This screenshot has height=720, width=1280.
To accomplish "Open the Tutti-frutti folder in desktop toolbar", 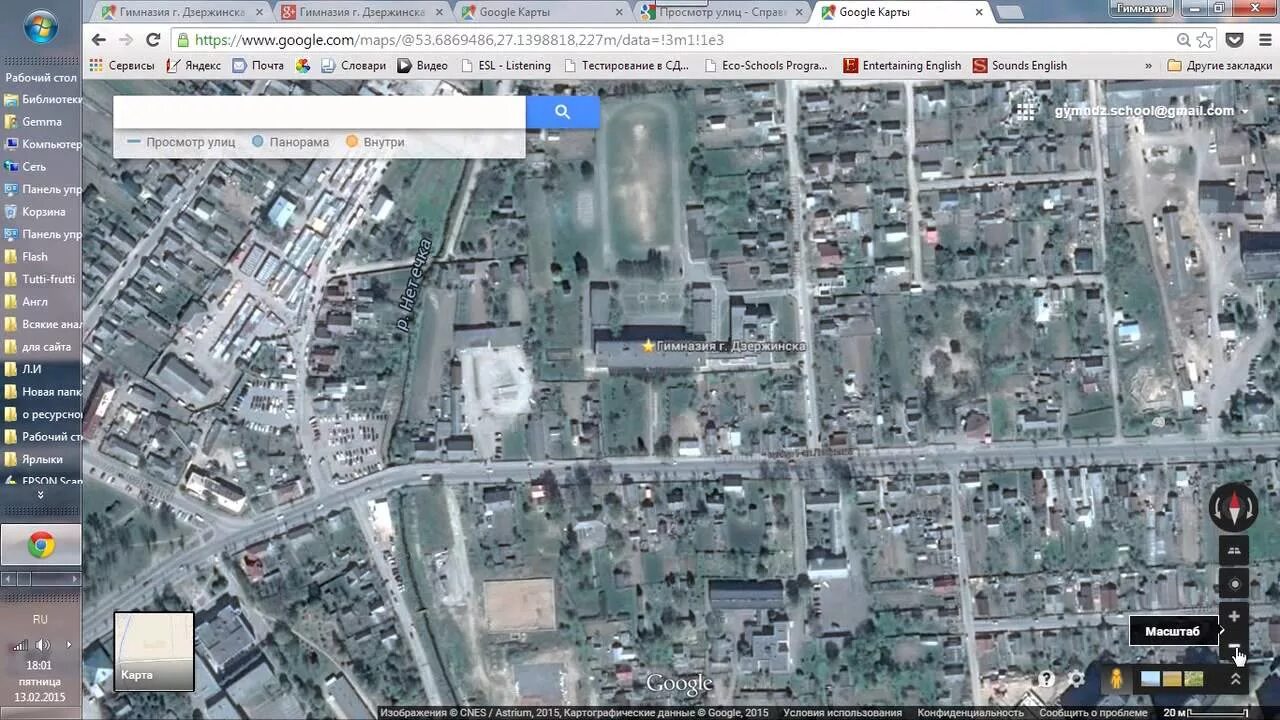I will pyautogui.click(x=42, y=279).
